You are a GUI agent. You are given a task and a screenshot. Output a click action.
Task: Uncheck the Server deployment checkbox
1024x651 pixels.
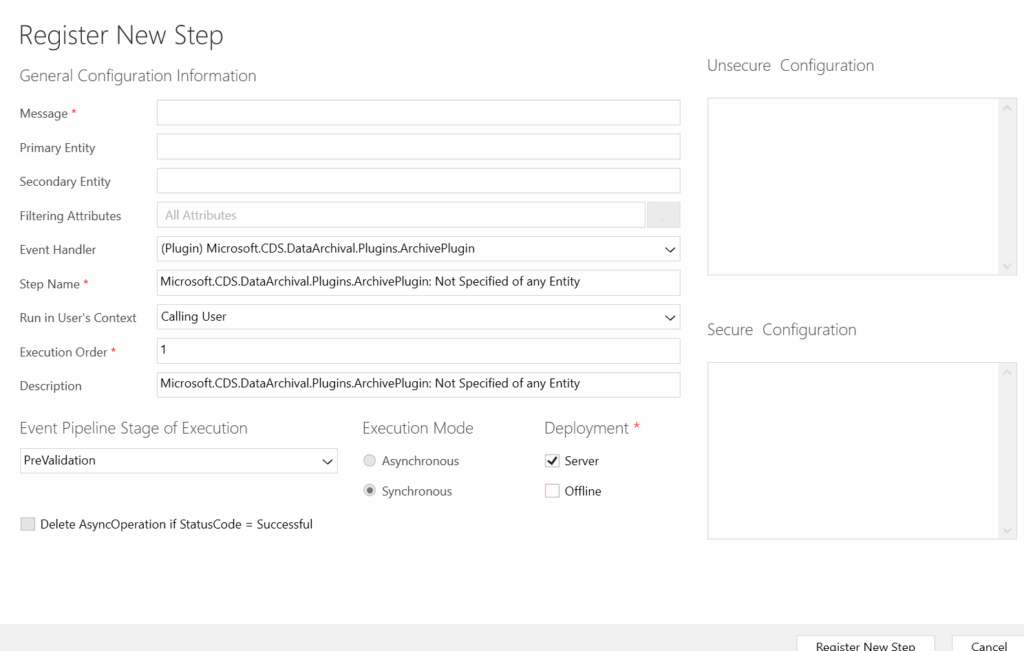tap(552, 461)
